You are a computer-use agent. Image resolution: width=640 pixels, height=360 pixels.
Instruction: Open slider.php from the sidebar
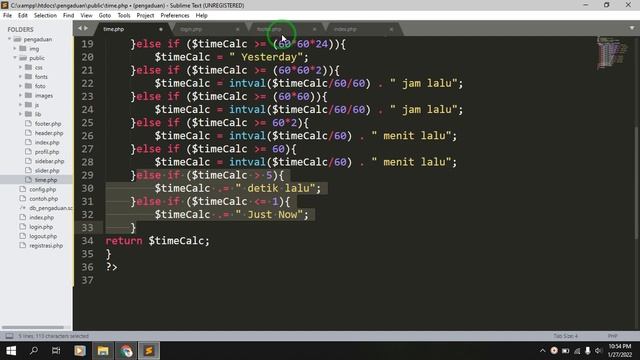47,171
